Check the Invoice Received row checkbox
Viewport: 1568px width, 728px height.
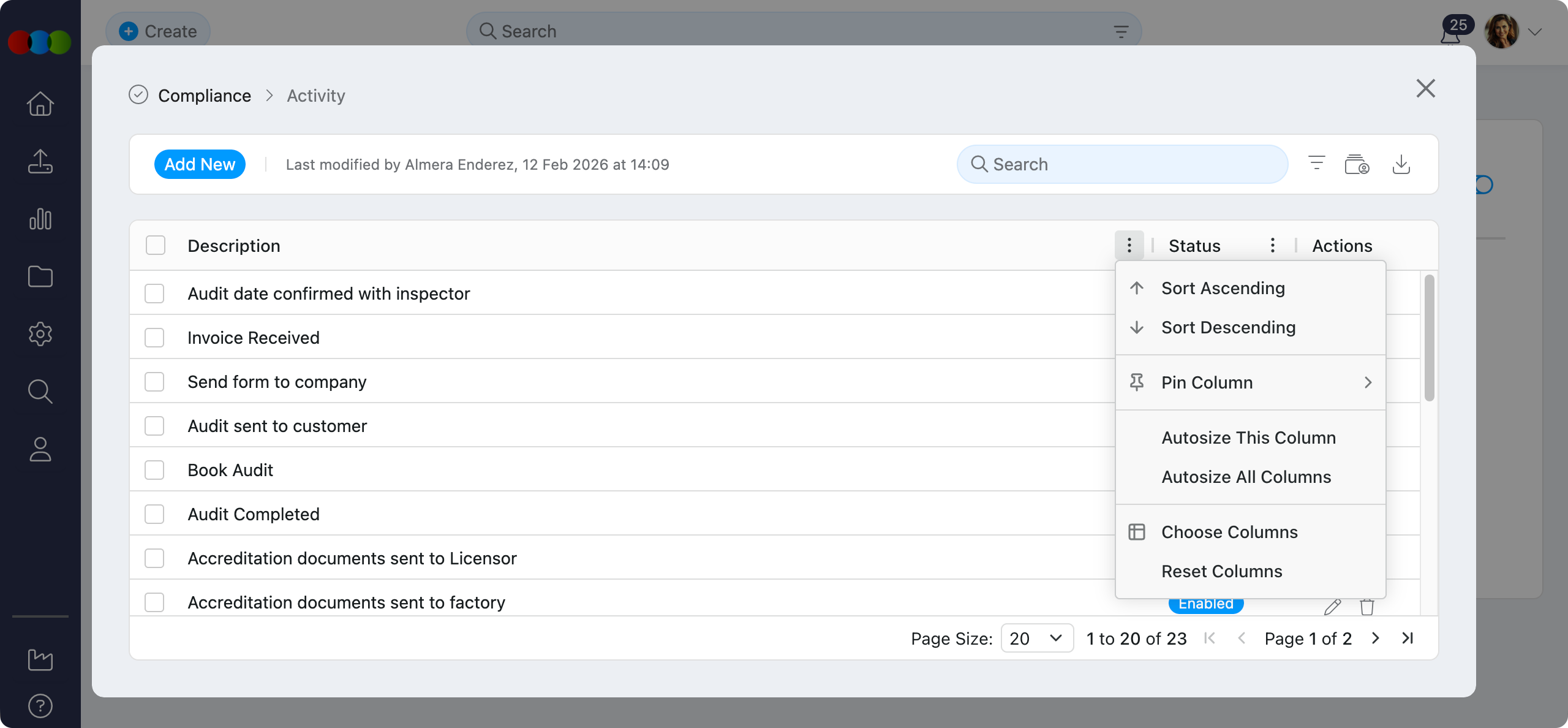click(154, 337)
